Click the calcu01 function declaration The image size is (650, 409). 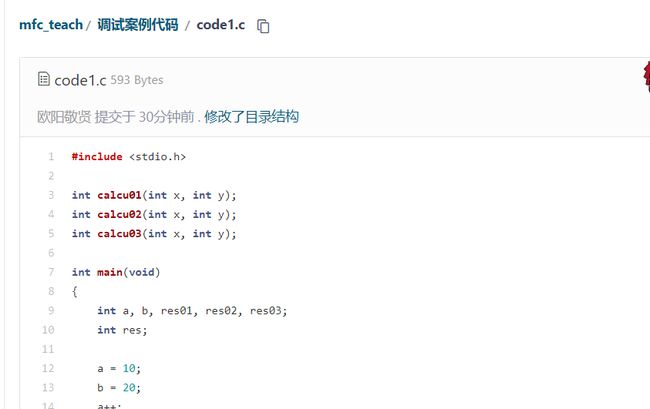point(154,195)
